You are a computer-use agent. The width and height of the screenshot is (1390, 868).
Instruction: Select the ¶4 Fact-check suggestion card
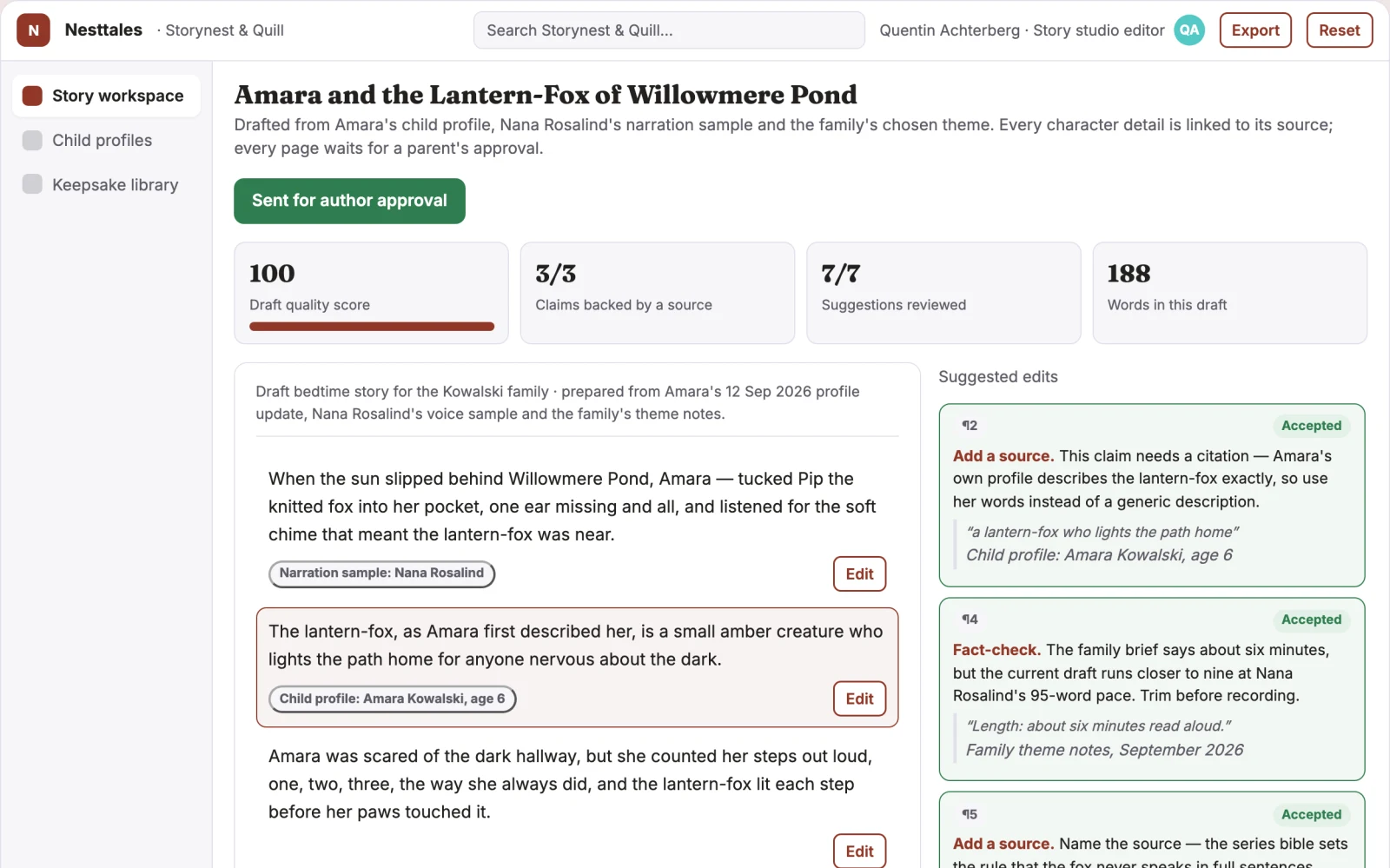click(x=1151, y=689)
